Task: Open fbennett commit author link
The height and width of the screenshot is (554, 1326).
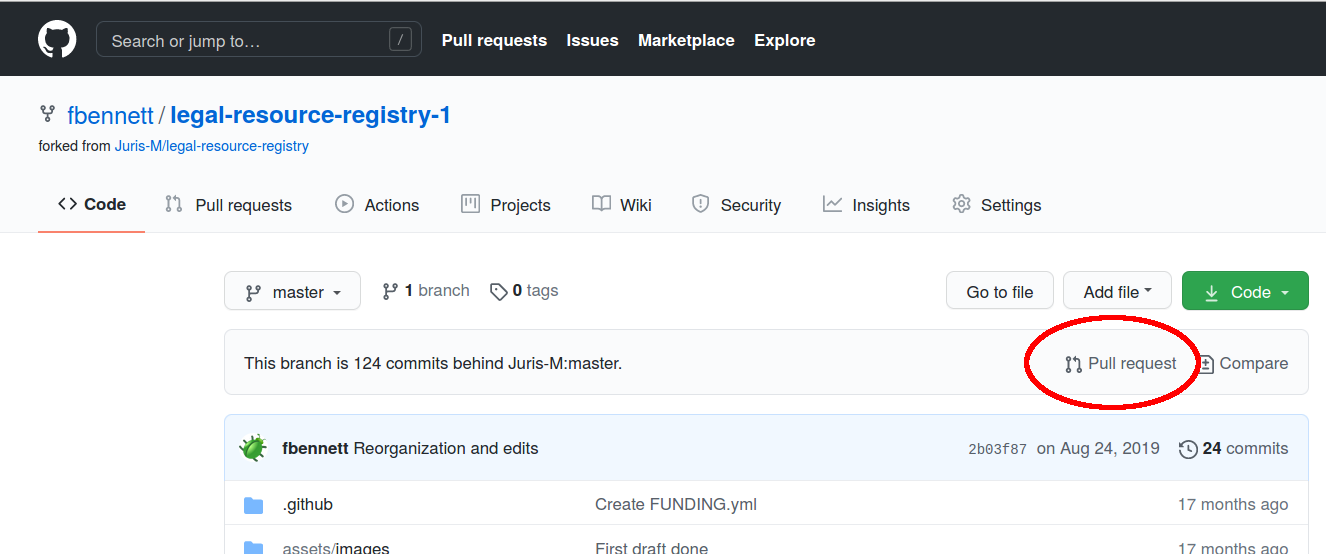Action: pos(315,448)
